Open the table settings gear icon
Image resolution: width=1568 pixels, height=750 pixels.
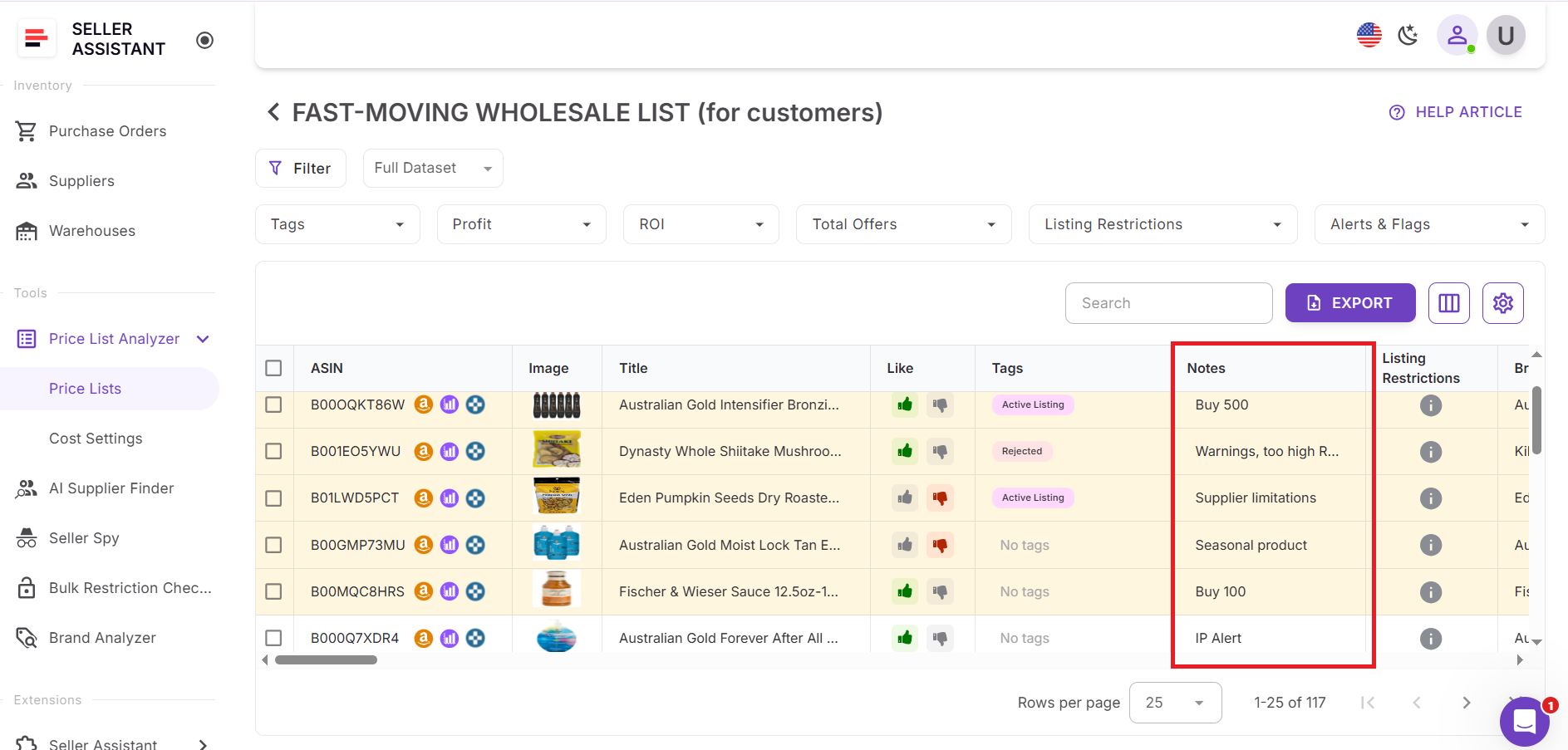coord(1502,302)
